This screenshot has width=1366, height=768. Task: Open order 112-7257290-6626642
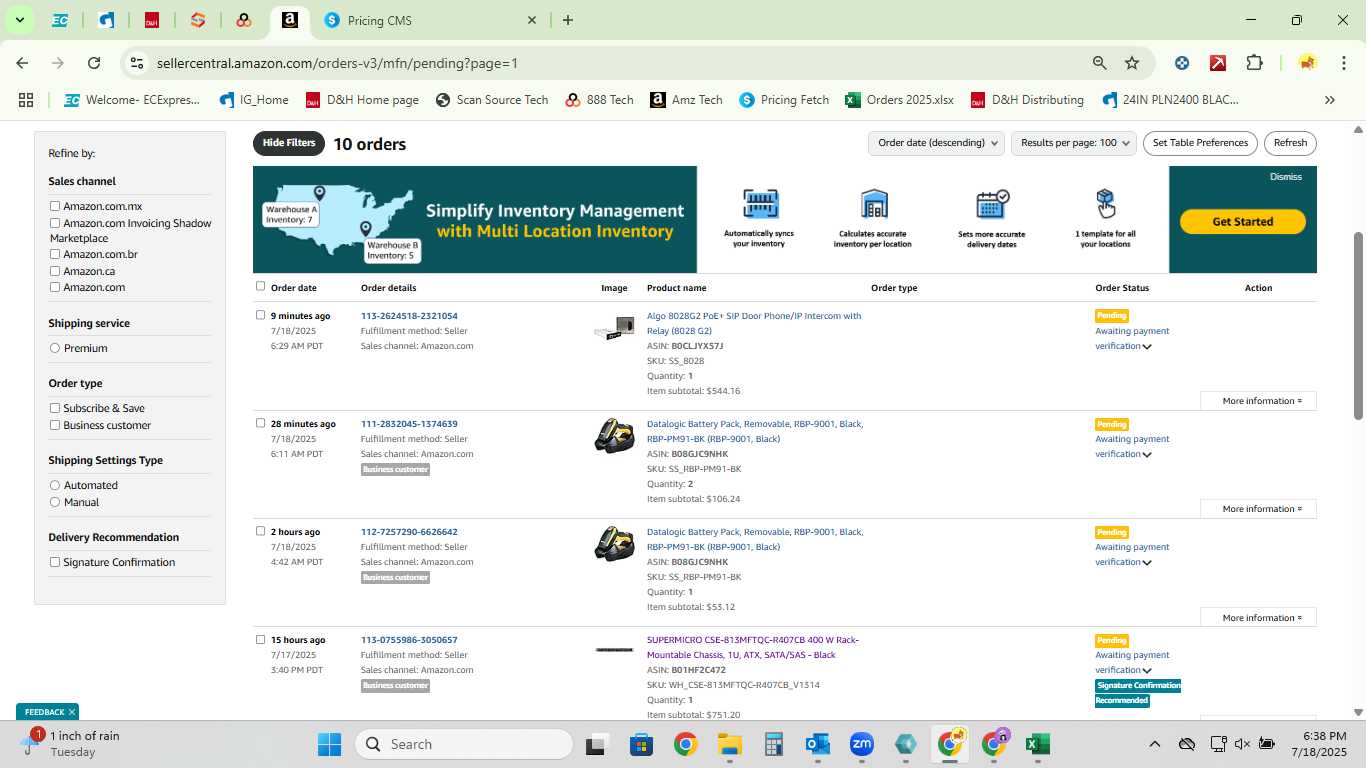click(409, 532)
